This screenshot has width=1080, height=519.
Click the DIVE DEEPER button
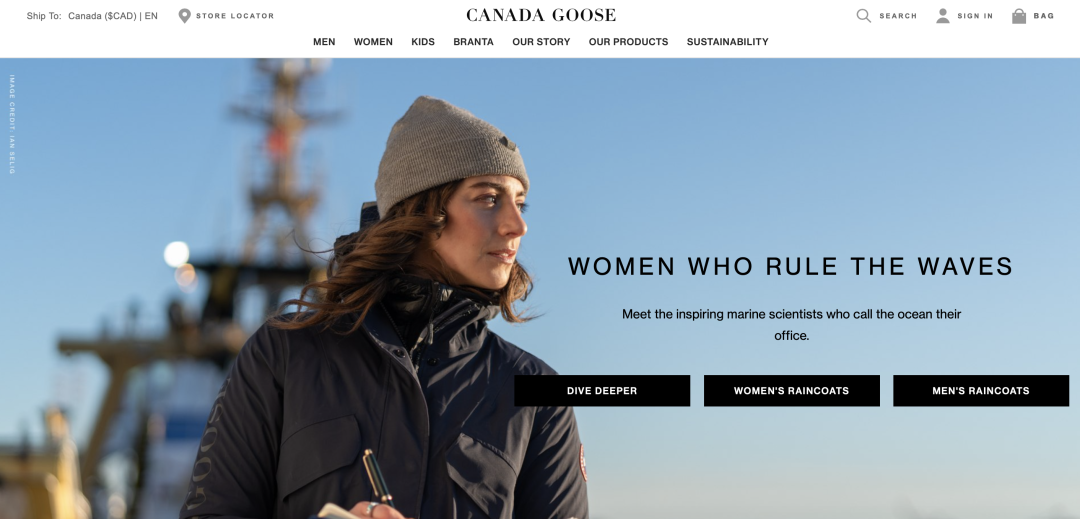coord(602,391)
